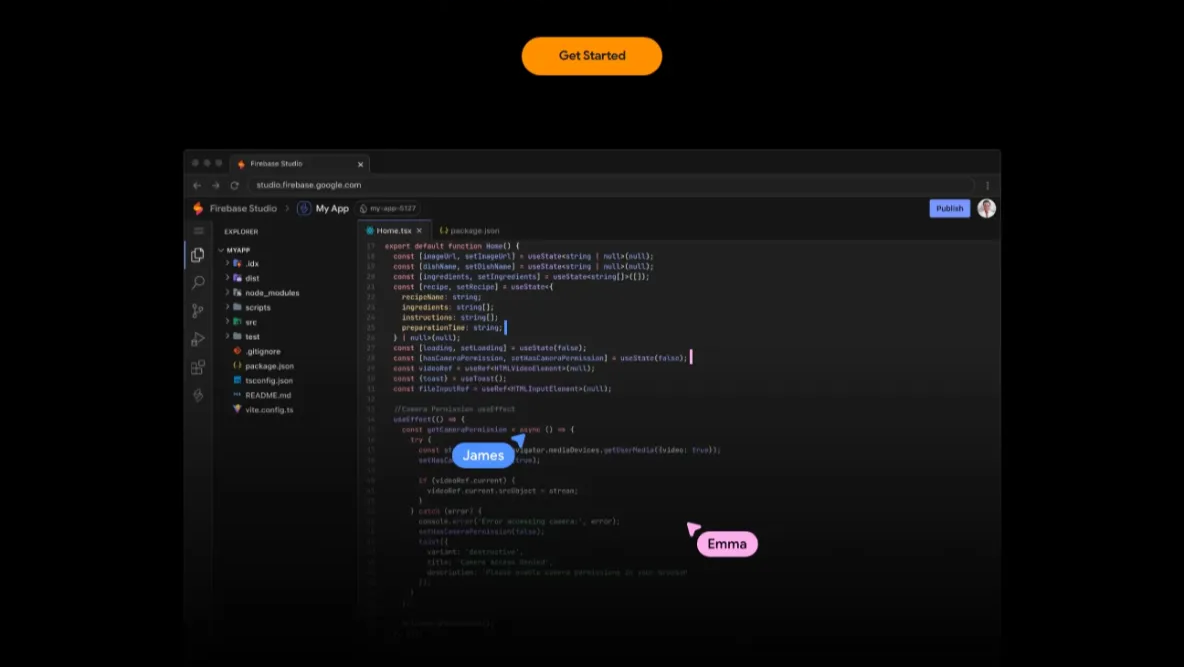The width and height of the screenshot is (1184, 667).
Task: Open the Search magnifier in activity bar
Action: pyautogui.click(x=198, y=283)
